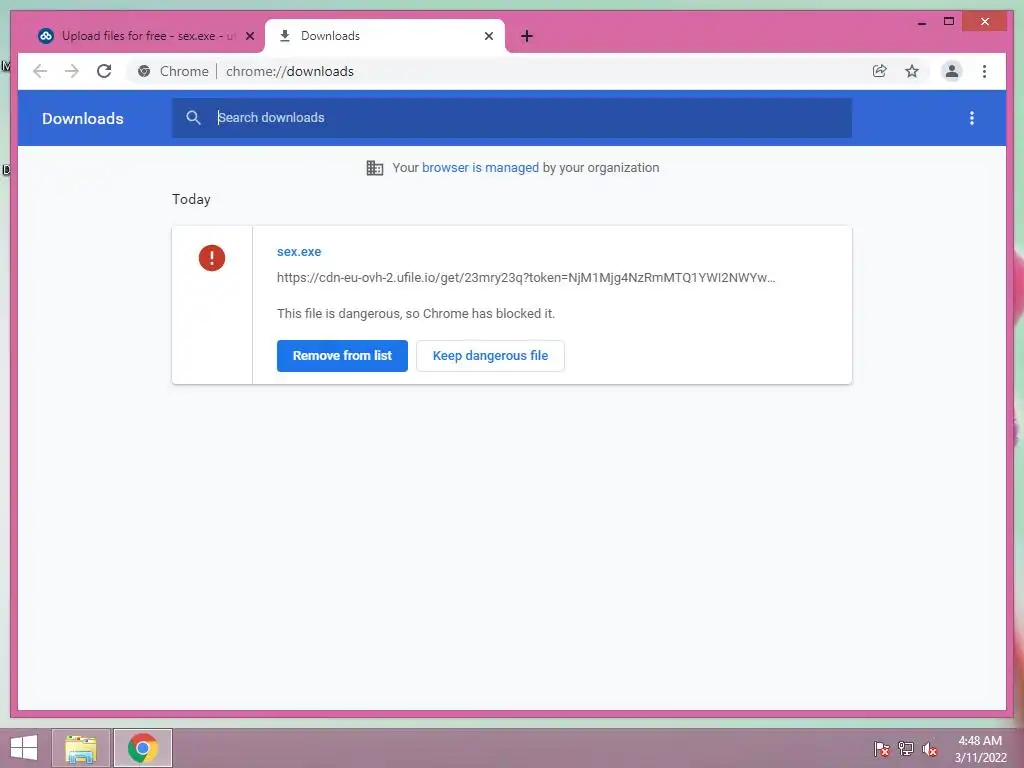Close the Downloads tab
1024x768 pixels.
point(488,36)
